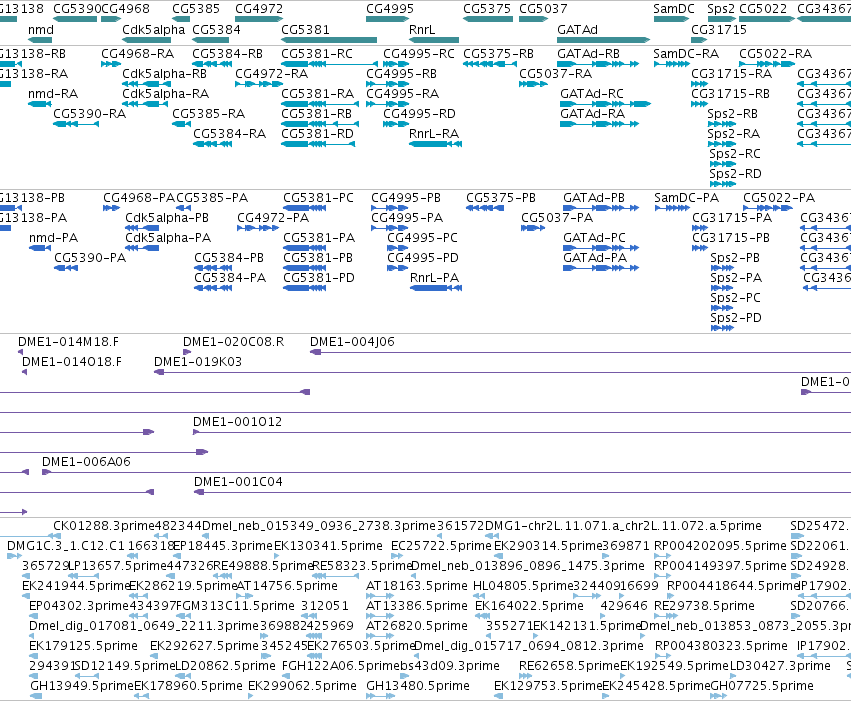851x701 pixels.
Task: Click the CG4995-PC protein label
Action: point(422,238)
